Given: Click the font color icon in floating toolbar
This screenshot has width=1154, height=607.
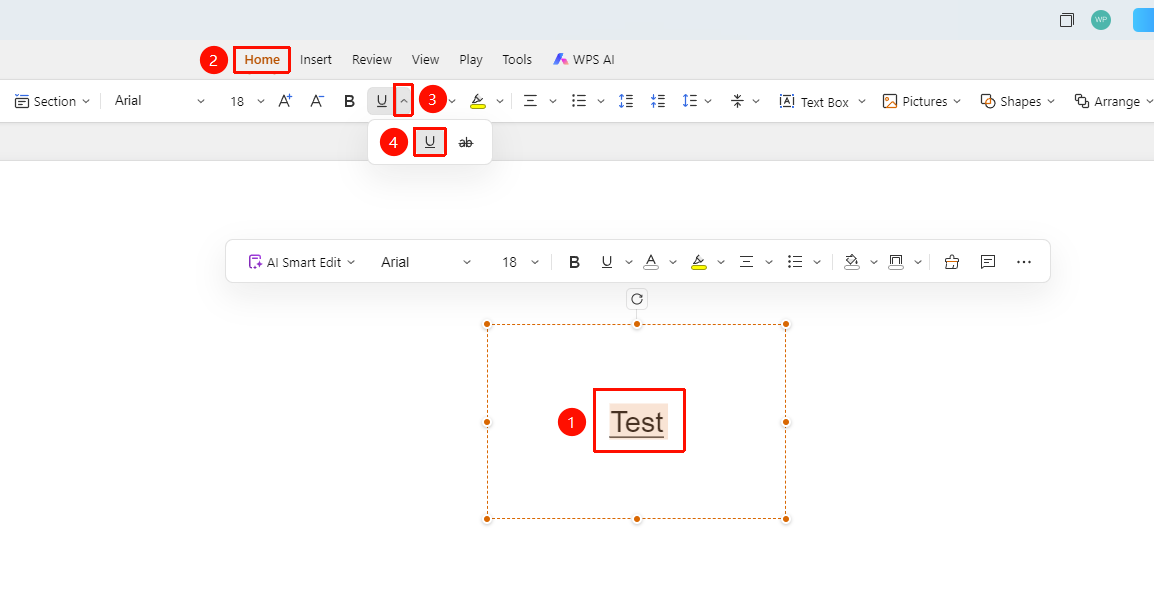Looking at the screenshot, I should tap(651, 262).
